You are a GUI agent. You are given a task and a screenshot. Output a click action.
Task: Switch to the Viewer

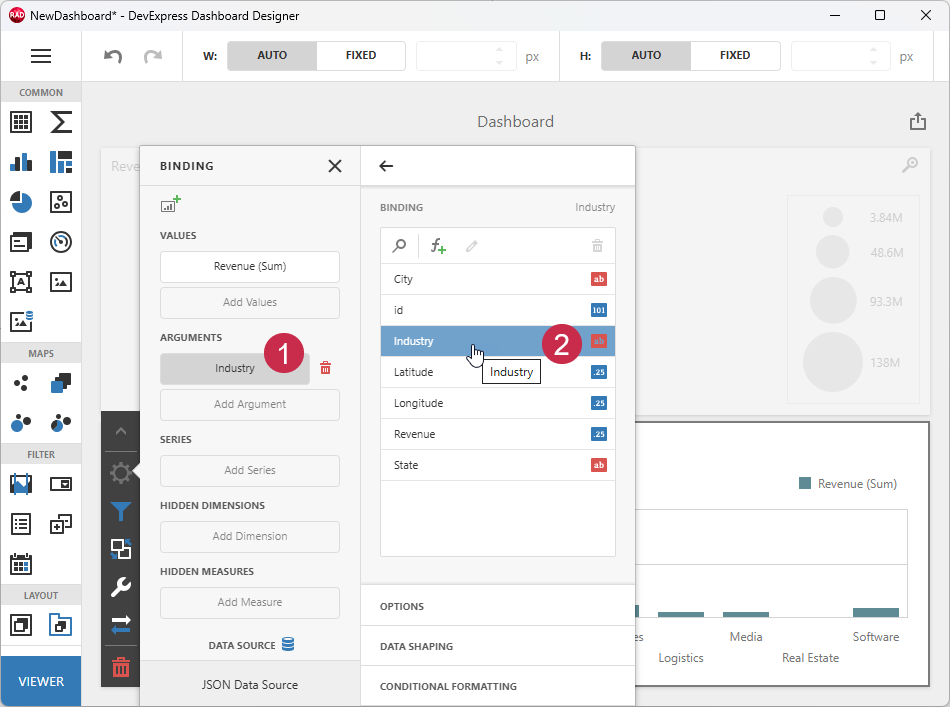[x=41, y=680]
